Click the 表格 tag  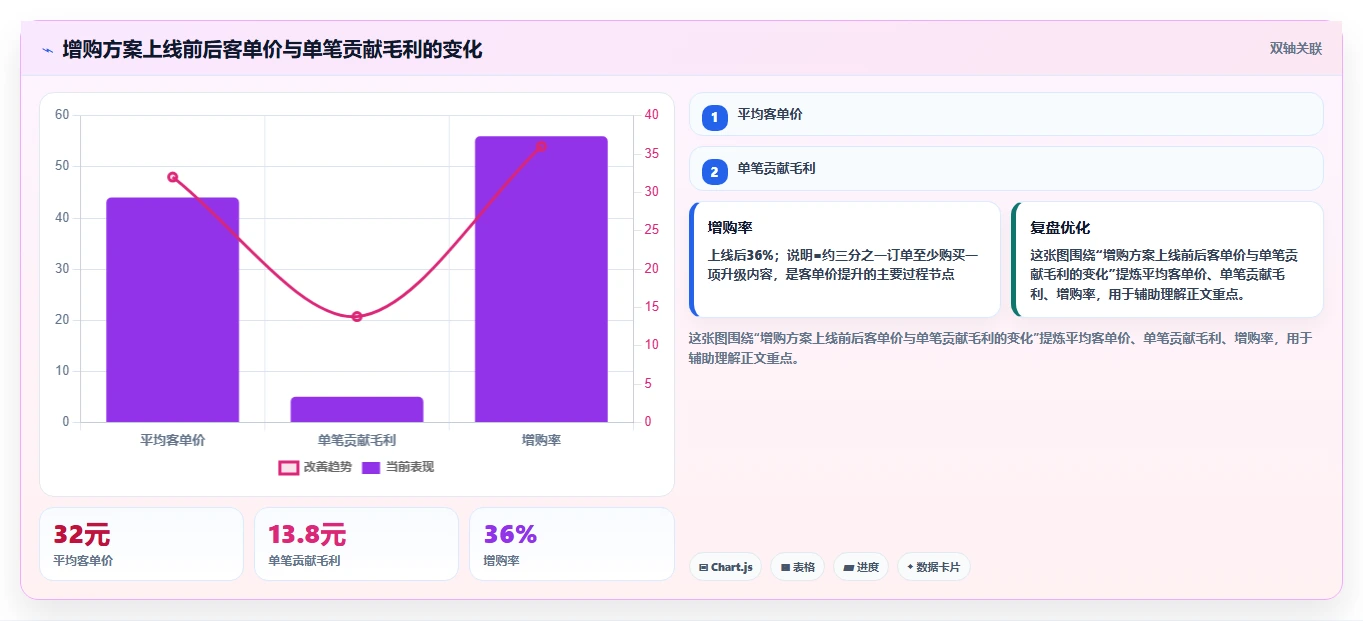click(797, 567)
